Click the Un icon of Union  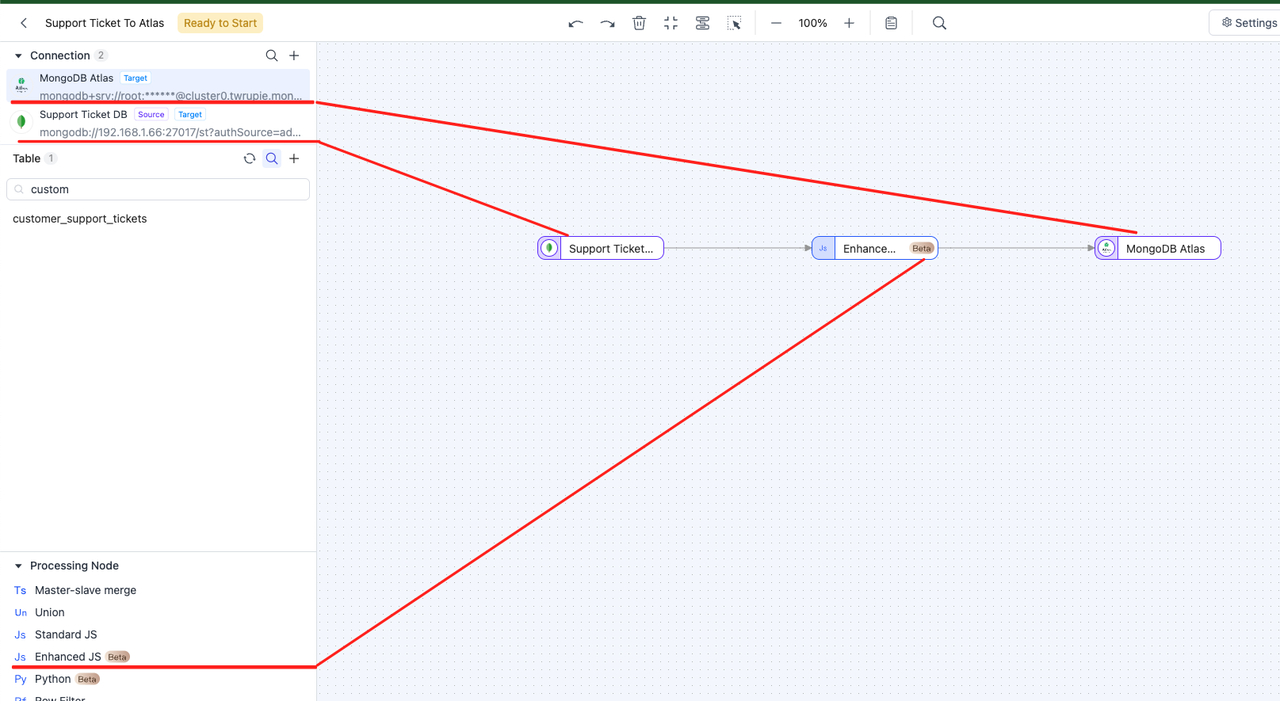click(x=20, y=613)
